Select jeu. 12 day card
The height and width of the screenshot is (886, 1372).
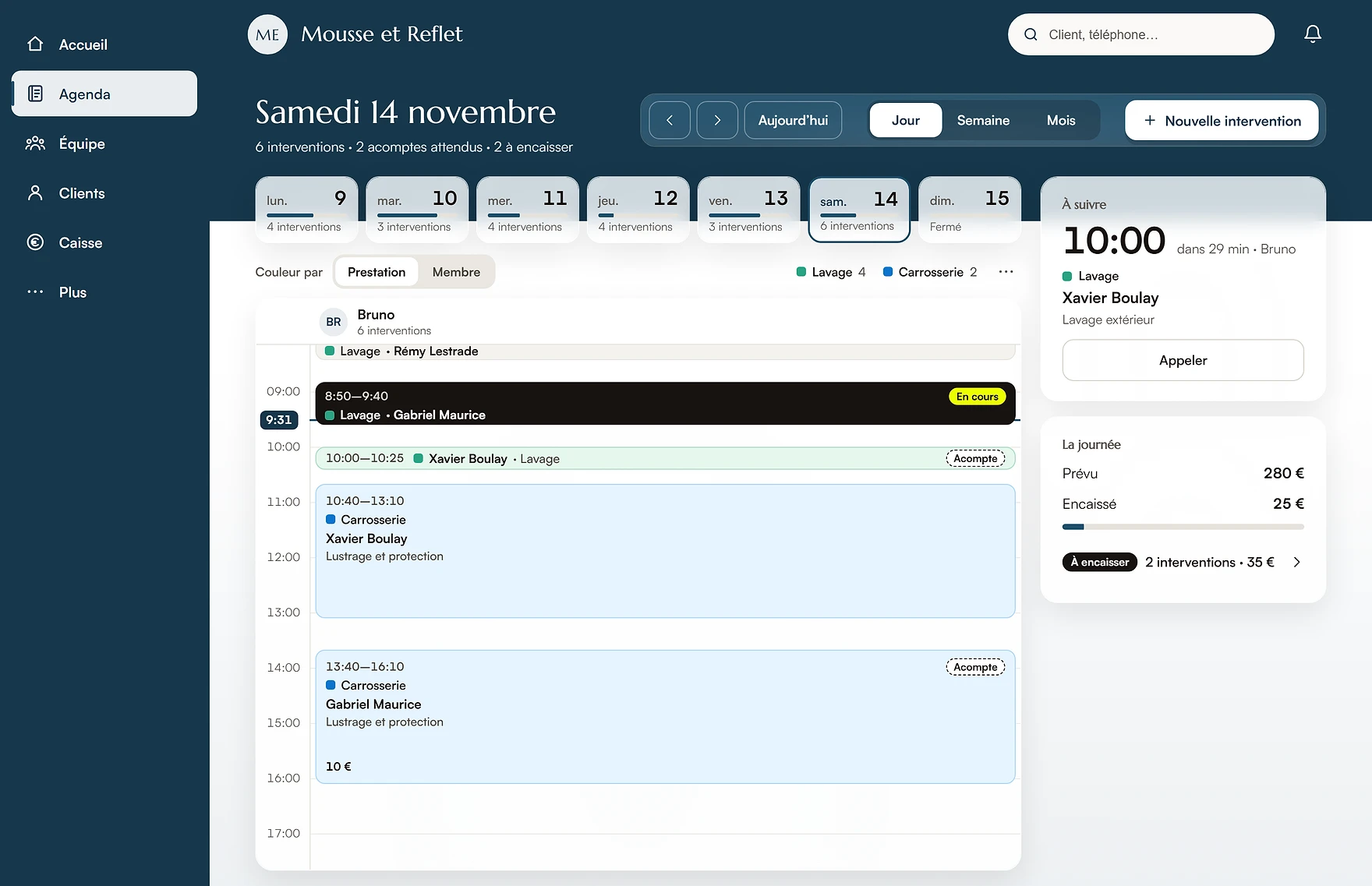point(638,210)
